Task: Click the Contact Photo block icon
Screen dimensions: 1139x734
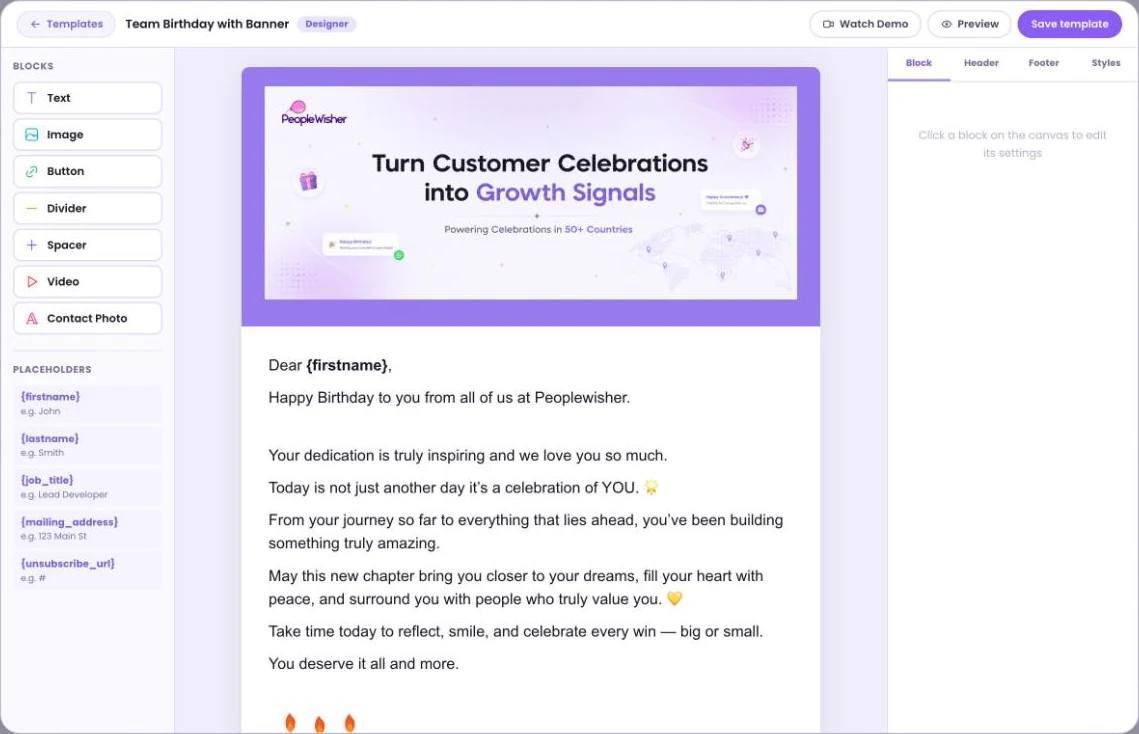Action: click(31, 318)
